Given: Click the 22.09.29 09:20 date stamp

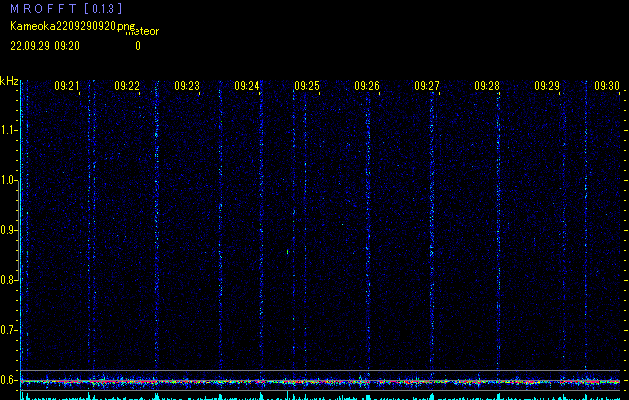Looking at the screenshot, I should pyautogui.click(x=45, y=46).
